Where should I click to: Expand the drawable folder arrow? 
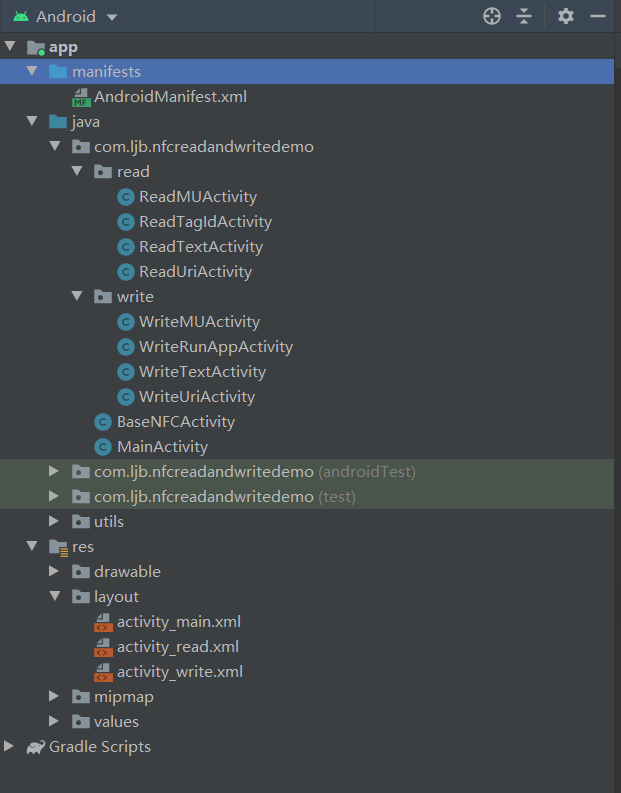[x=55, y=572]
